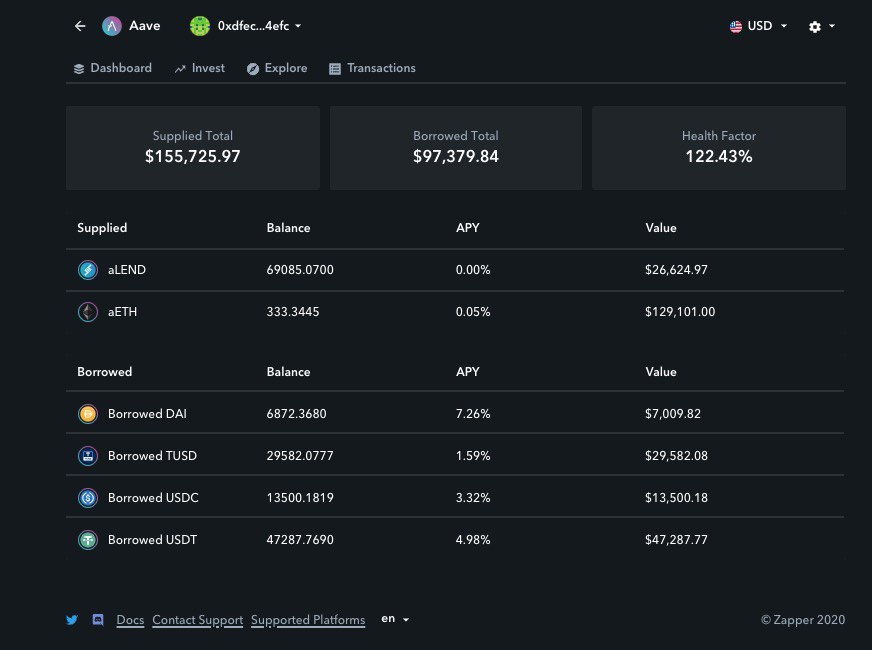Click the aLEND balance 69085.0700

click(x=300, y=270)
